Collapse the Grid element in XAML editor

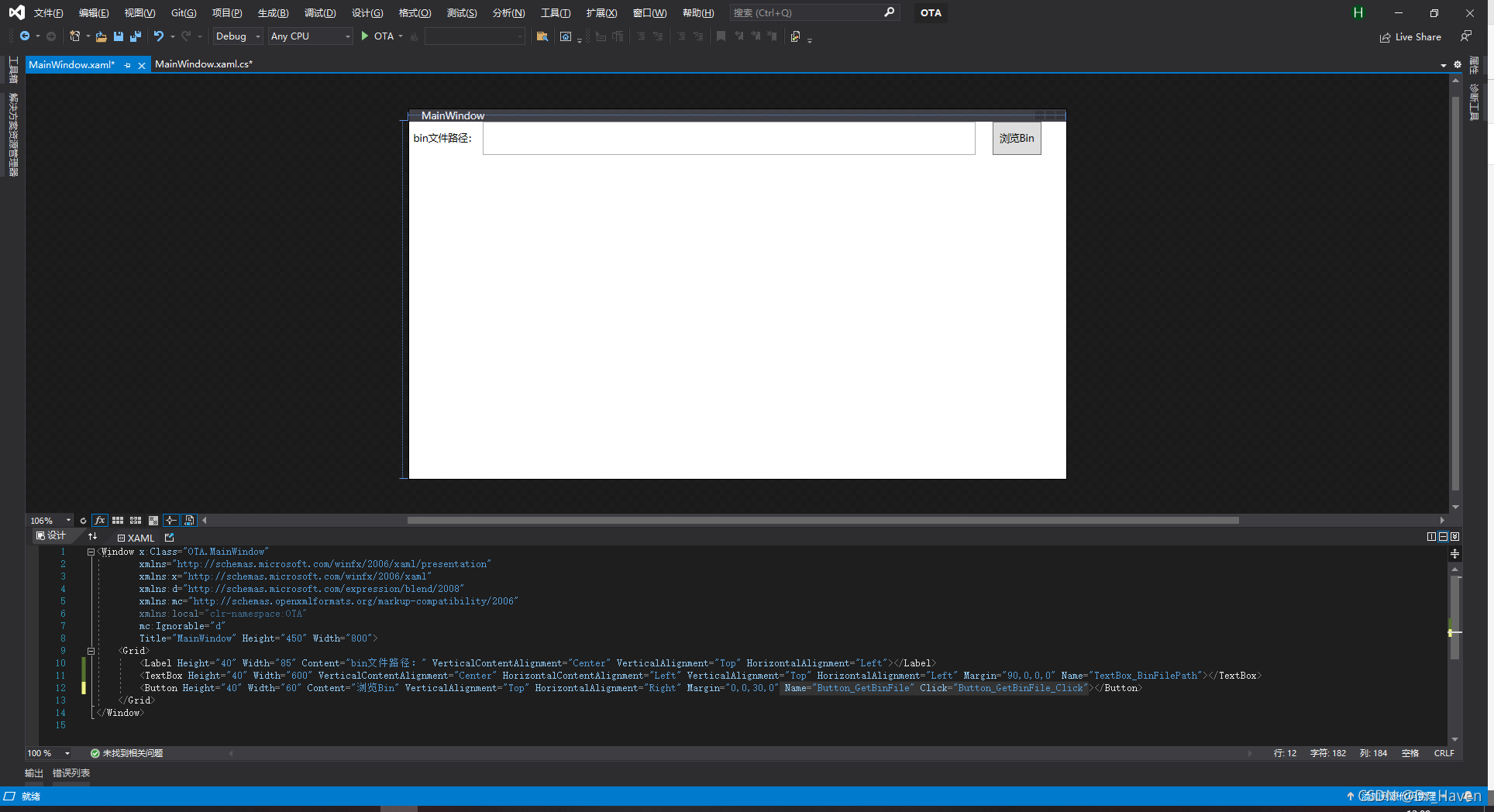[91, 652]
